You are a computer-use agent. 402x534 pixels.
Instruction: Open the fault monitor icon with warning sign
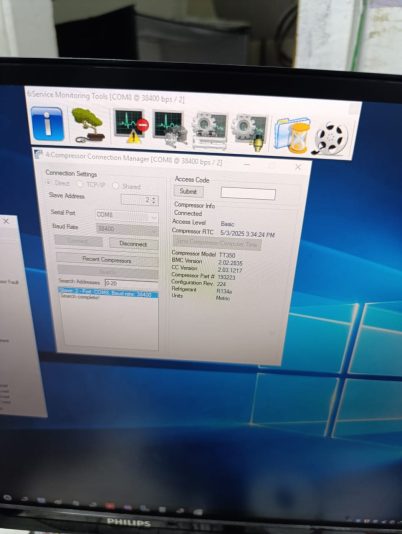(131, 127)
